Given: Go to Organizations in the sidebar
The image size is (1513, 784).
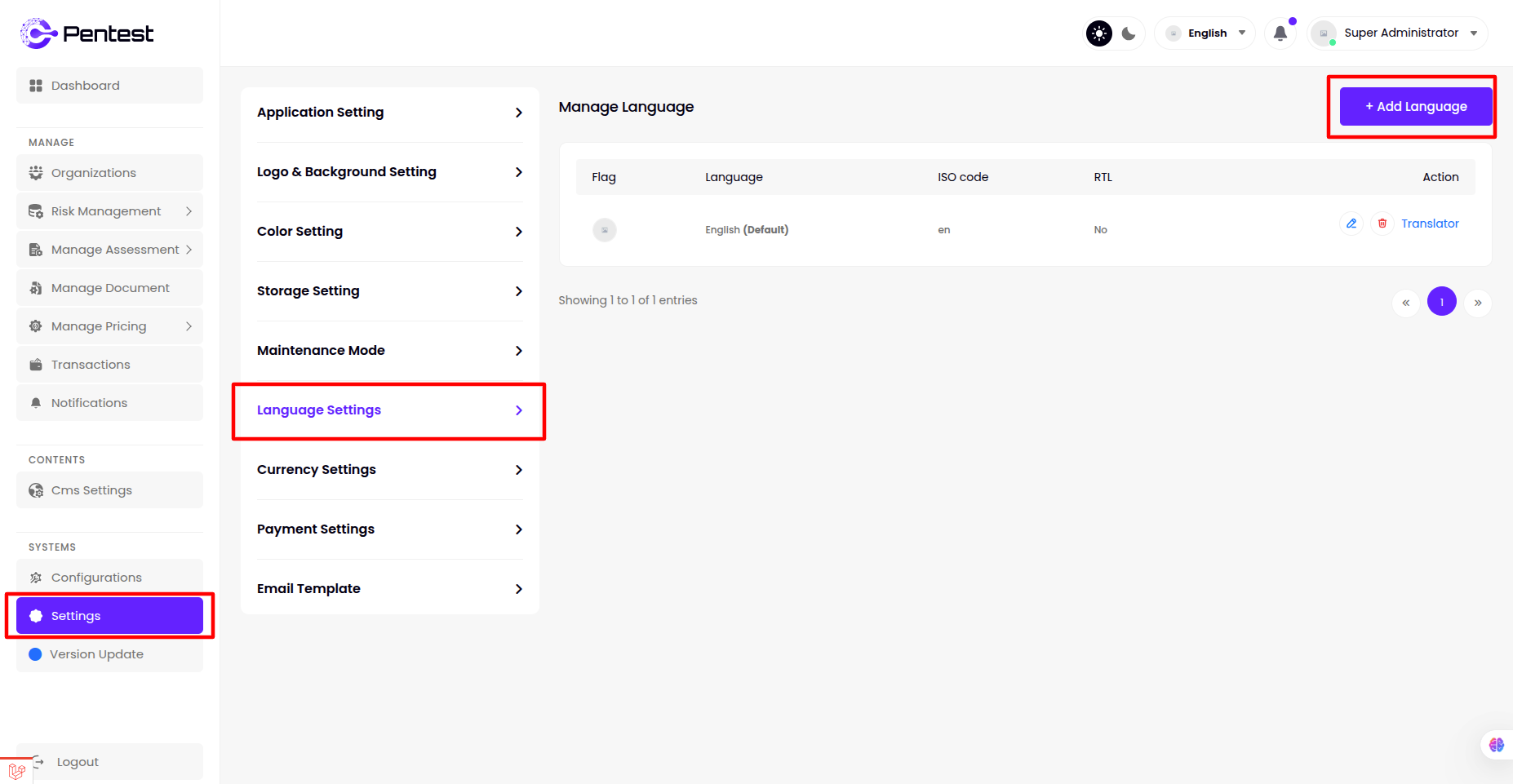Looking at the screenshot, I should point(109,173).
